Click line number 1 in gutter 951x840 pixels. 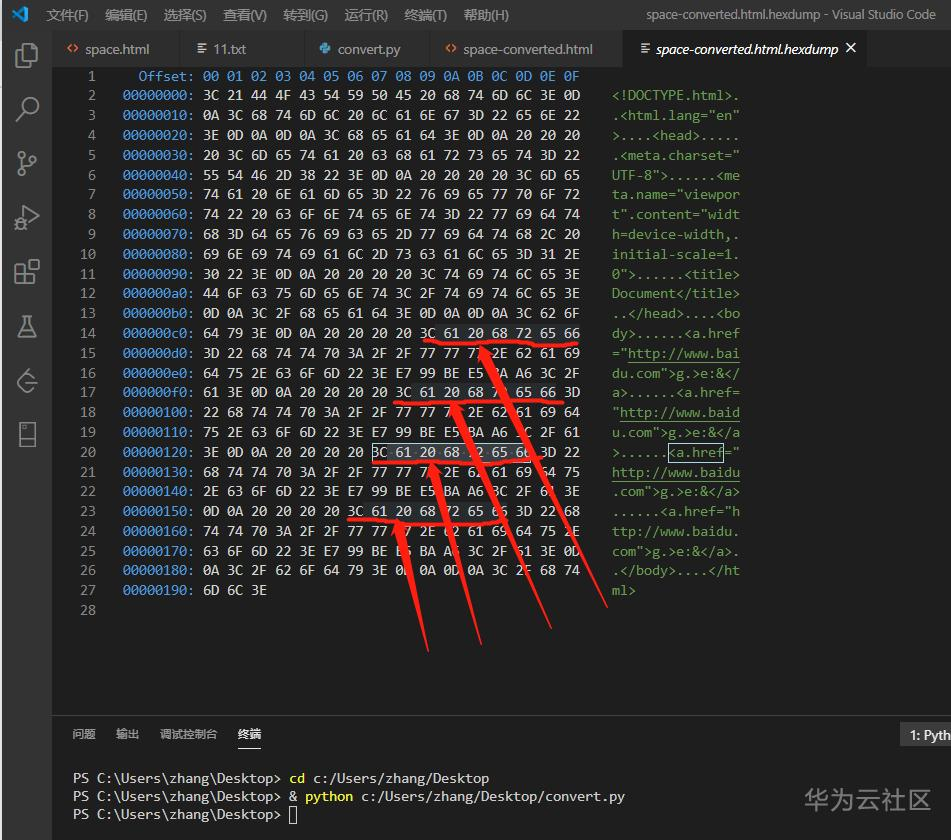click(x=92, y=76)
